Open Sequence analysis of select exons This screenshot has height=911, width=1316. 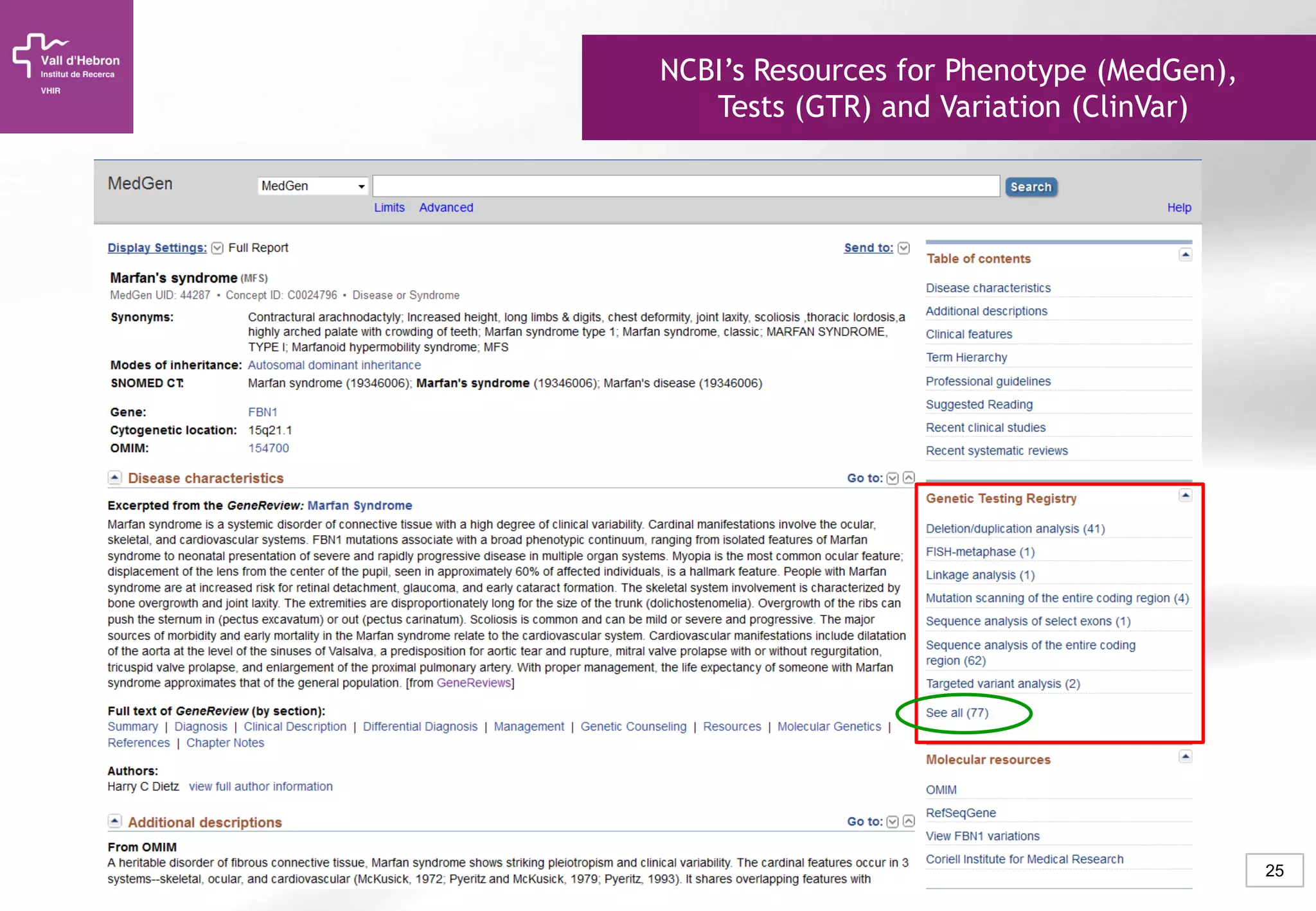[1028, 621]
